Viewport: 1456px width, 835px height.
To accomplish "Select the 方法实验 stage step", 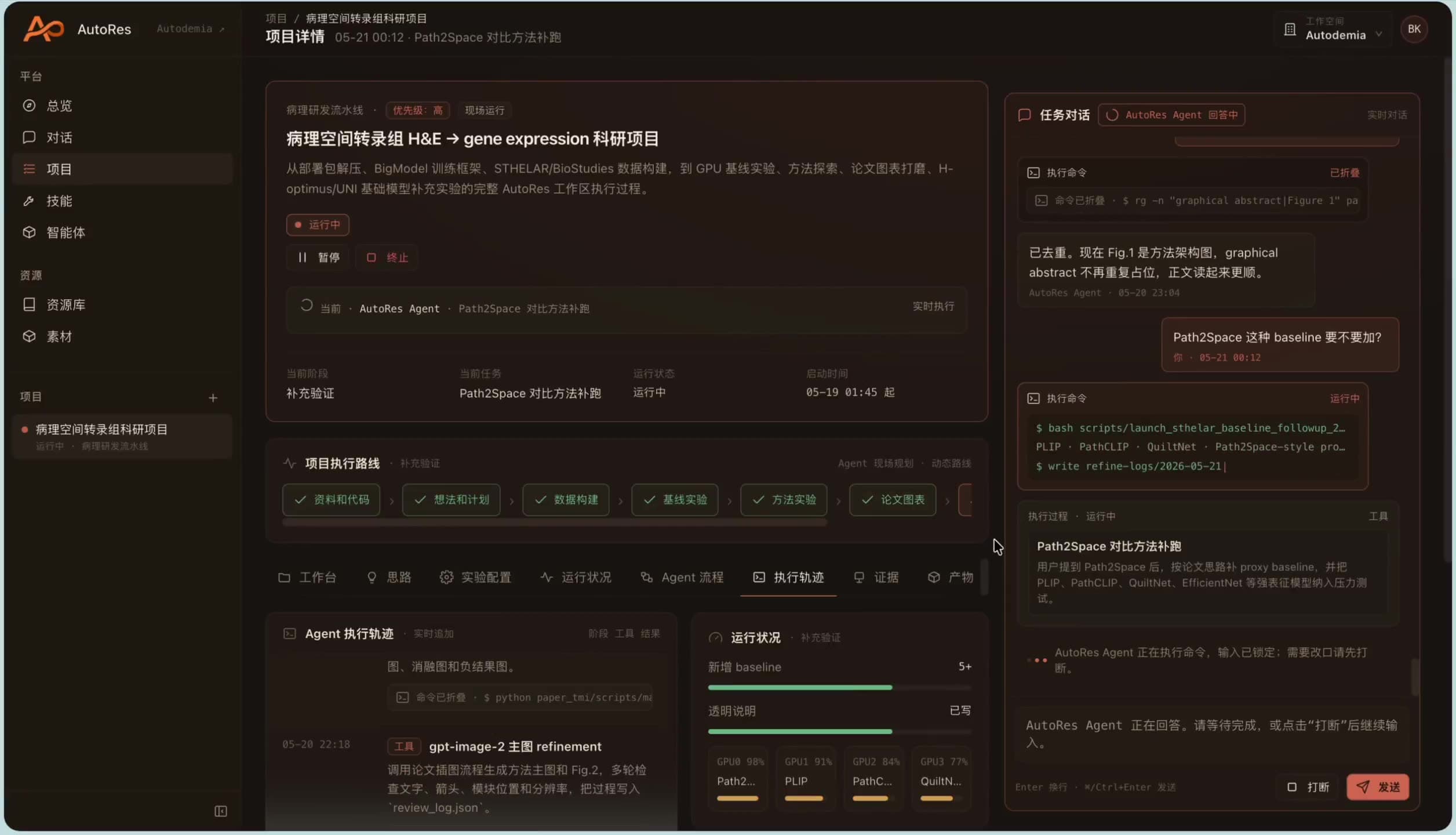I will coord(784,500).
